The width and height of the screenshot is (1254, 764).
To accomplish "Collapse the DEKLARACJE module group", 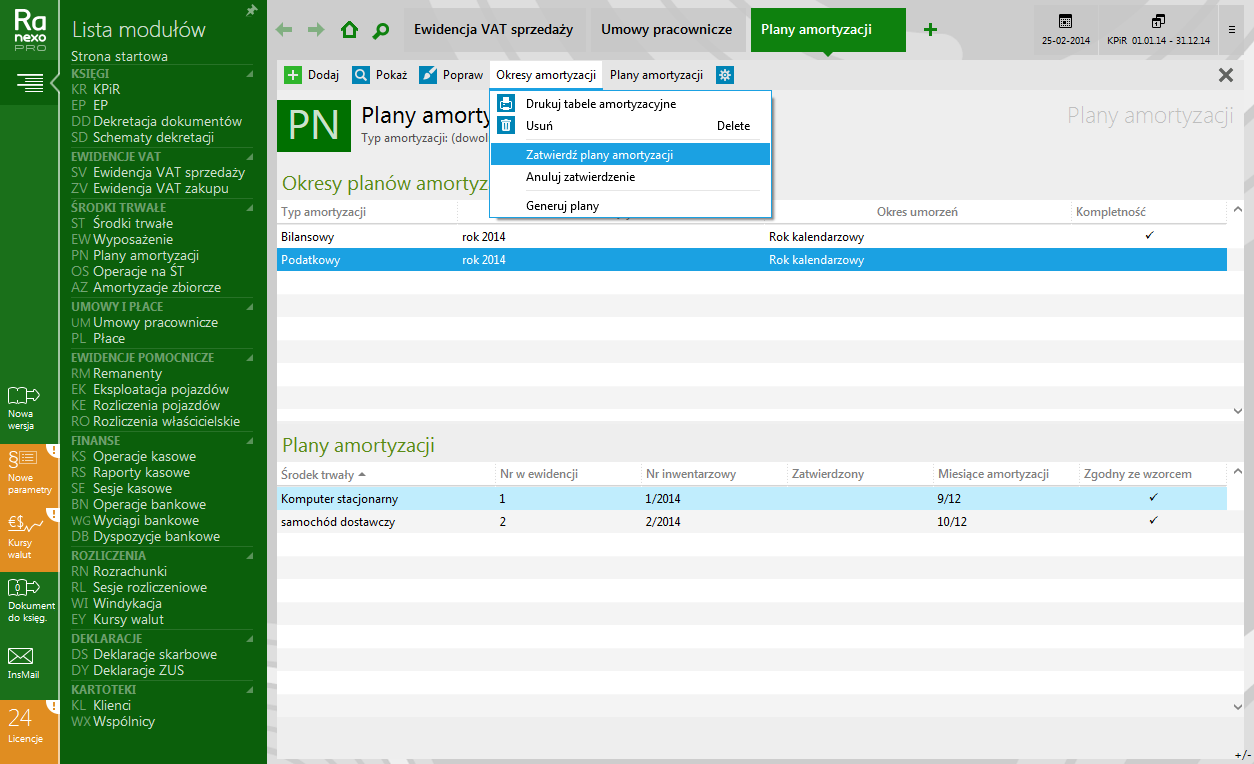I will 249,639.
